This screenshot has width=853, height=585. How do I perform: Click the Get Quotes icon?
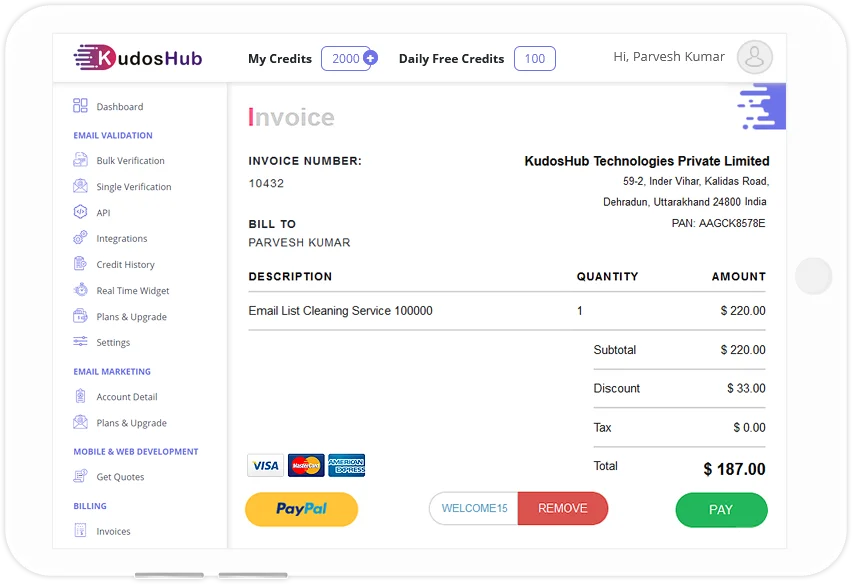coord(80,476)
